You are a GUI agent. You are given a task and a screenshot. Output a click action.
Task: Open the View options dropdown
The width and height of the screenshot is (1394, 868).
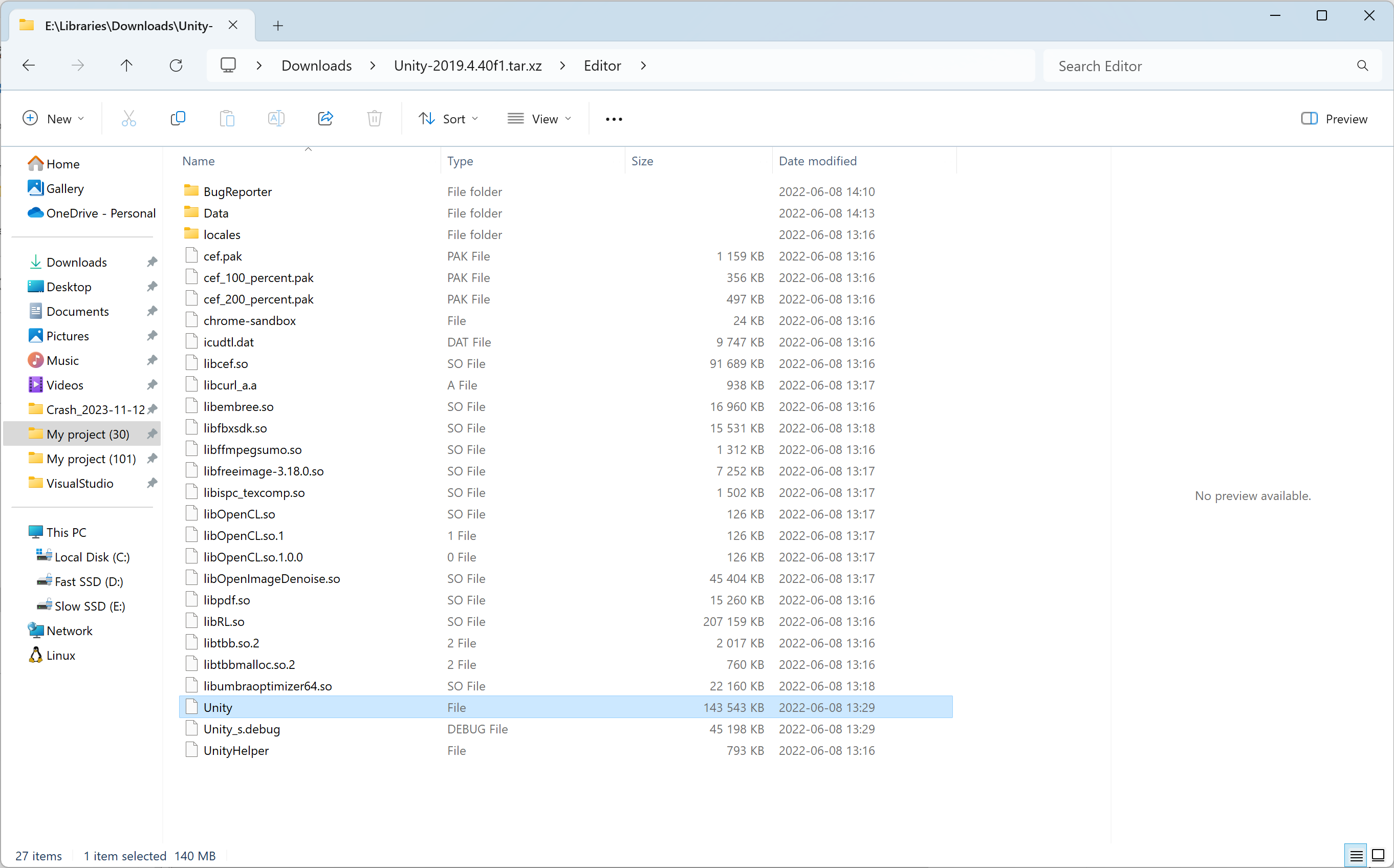click(539, 118)
